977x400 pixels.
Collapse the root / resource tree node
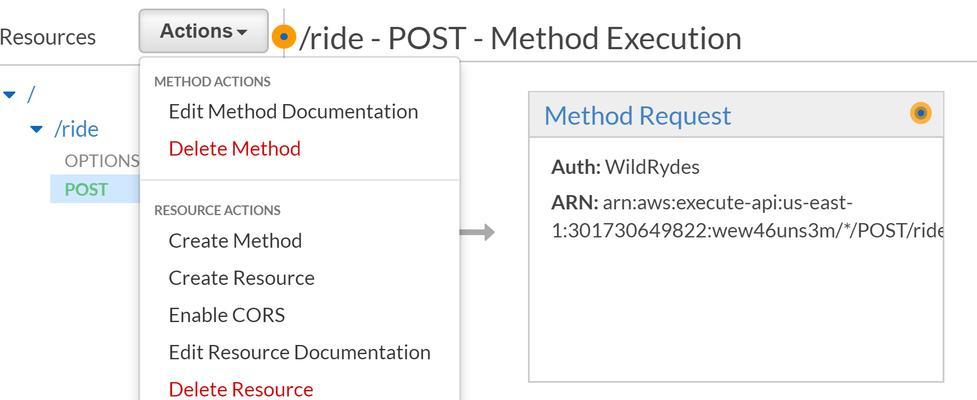(x=9, y=95)
